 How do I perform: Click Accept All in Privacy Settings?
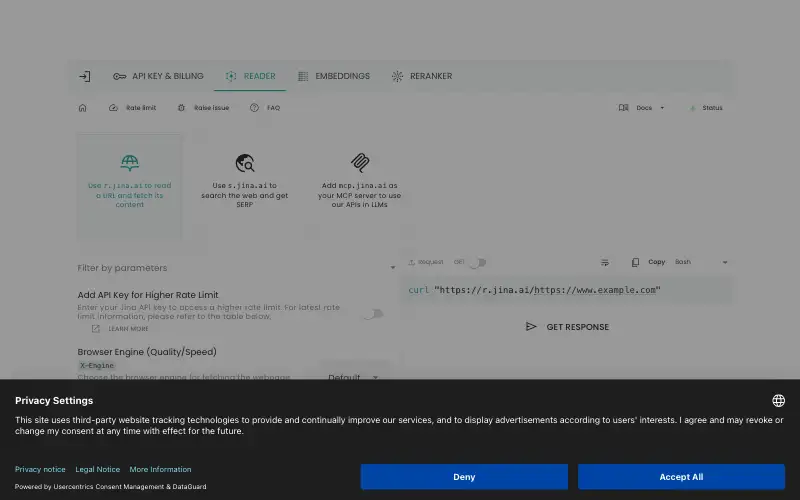click(x=681, y=477)
